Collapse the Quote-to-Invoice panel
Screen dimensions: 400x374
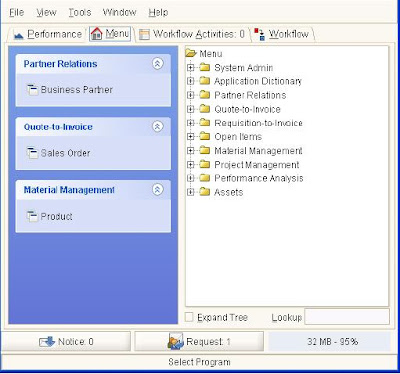tap(158, 126)
